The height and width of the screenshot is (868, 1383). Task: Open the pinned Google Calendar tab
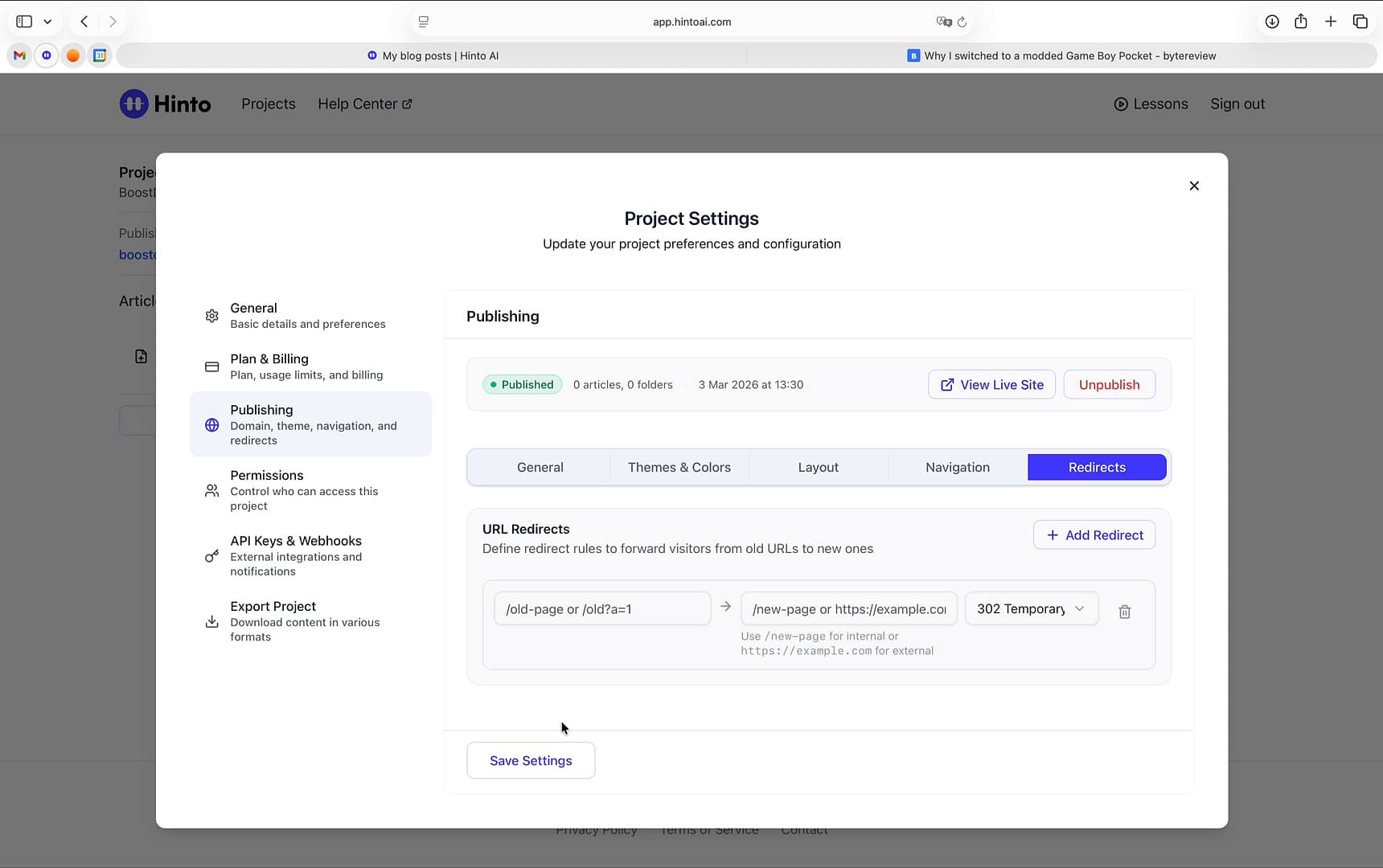coord(100,55)
